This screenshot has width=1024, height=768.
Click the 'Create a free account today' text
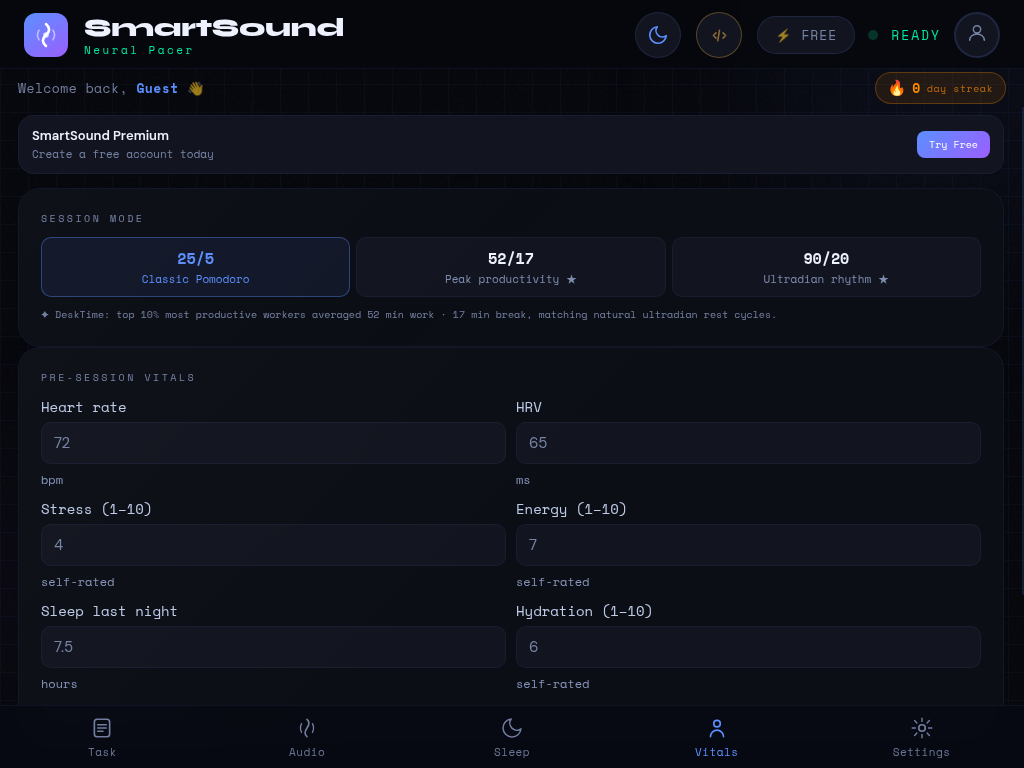click(123, 154)
